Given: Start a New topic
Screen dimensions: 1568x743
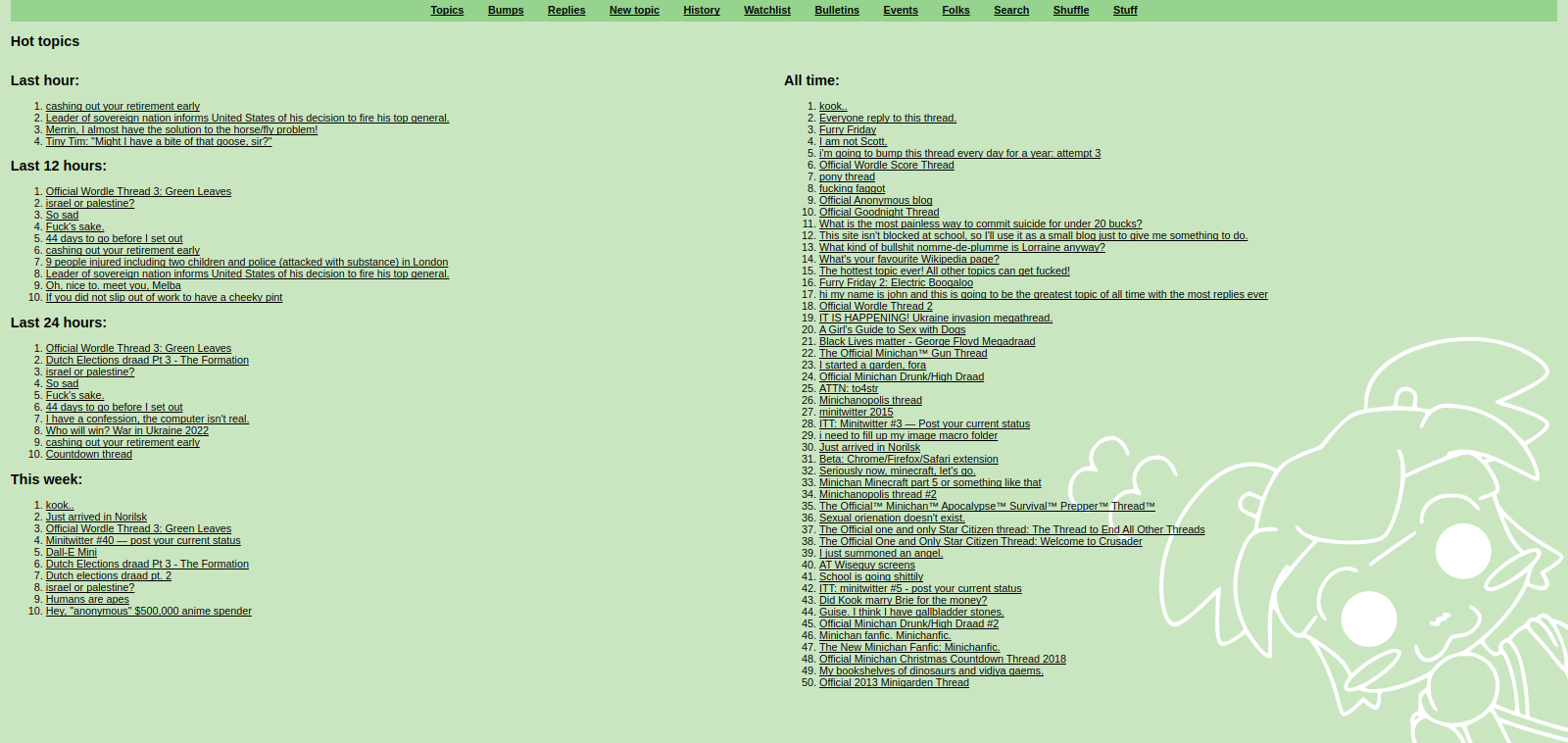Looking at the screenshot, I should pos(634,10).
